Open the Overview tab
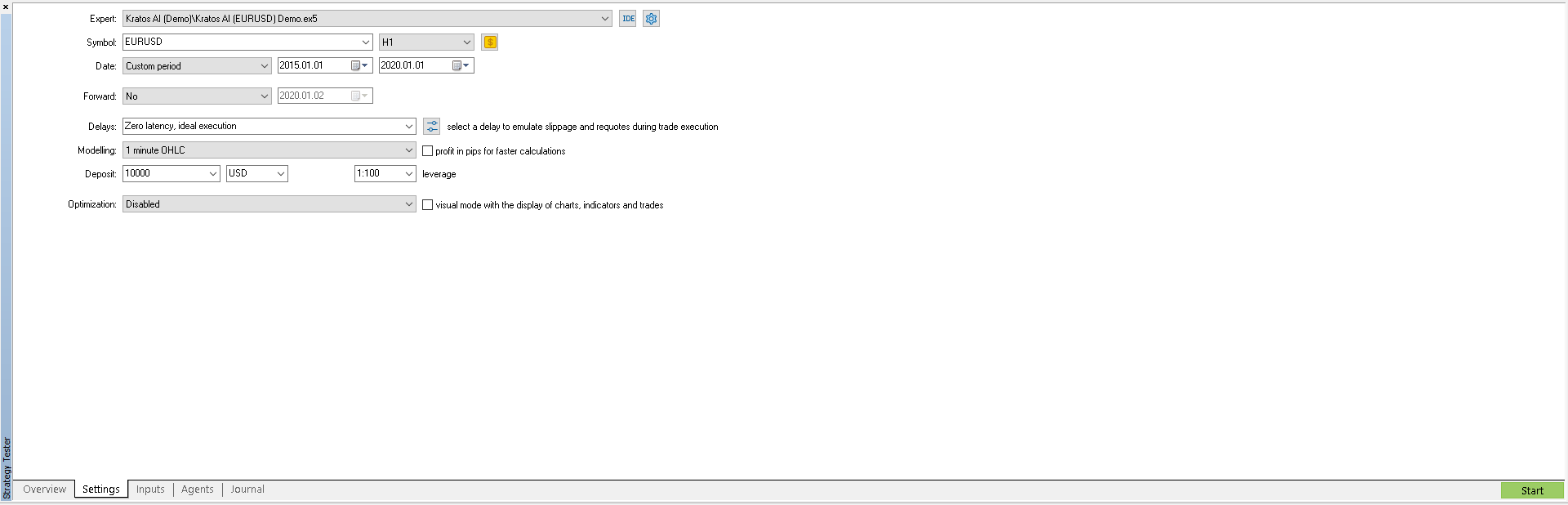The height and width of the screenshot is (505, 1568). [x=44, y=489]
